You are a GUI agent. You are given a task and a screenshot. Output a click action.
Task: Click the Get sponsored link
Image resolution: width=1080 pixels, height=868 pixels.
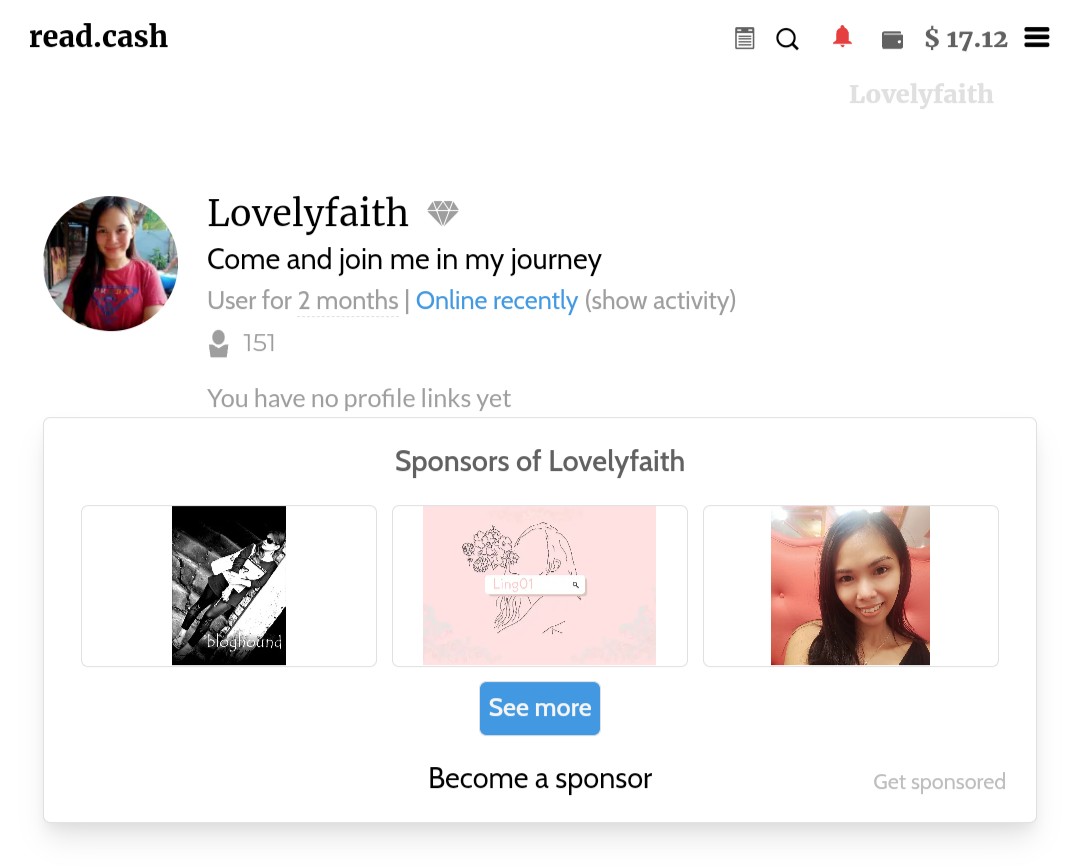tap(939, 782)
